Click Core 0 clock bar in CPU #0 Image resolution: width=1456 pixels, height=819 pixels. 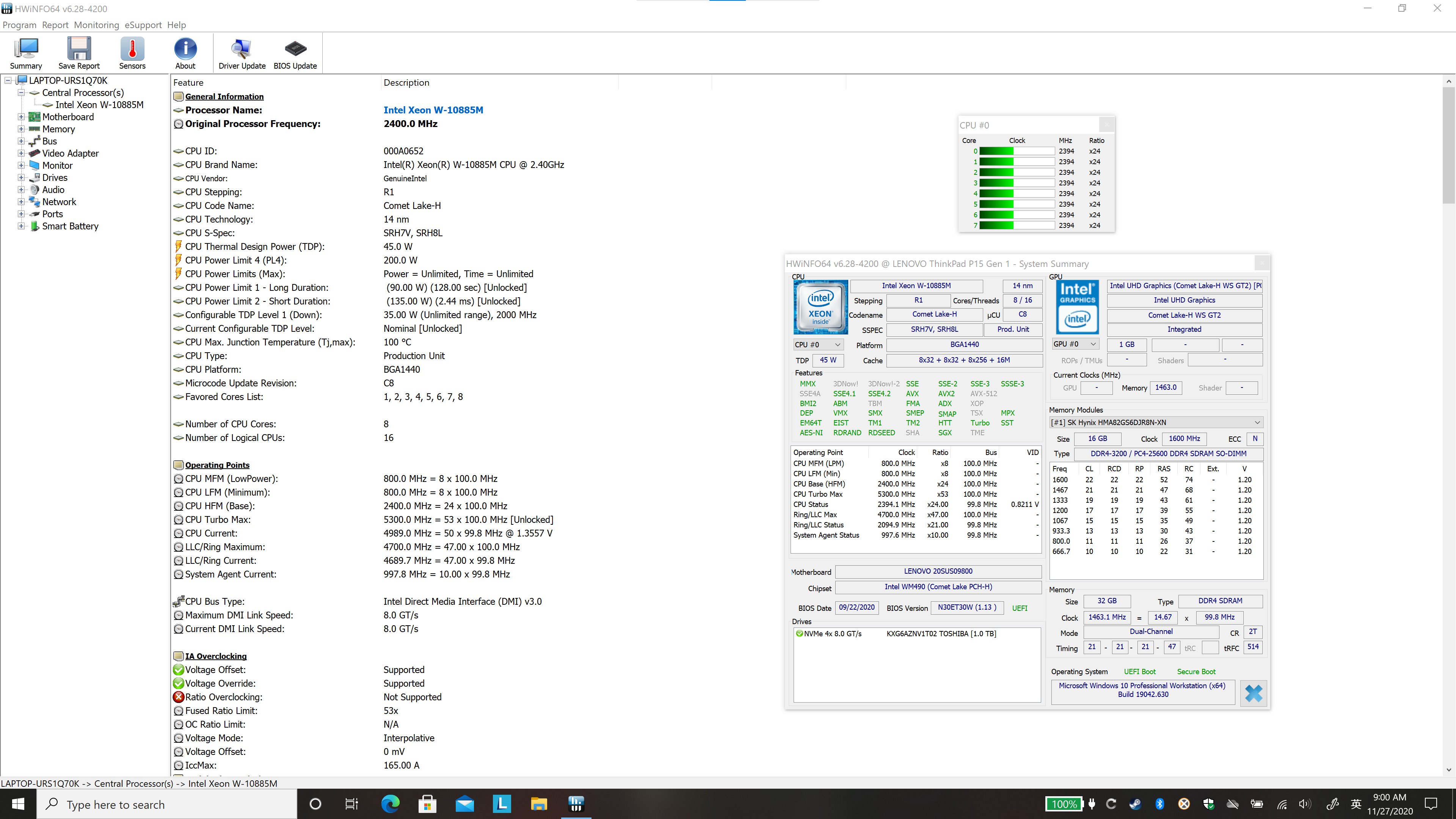coord(1017,151)
